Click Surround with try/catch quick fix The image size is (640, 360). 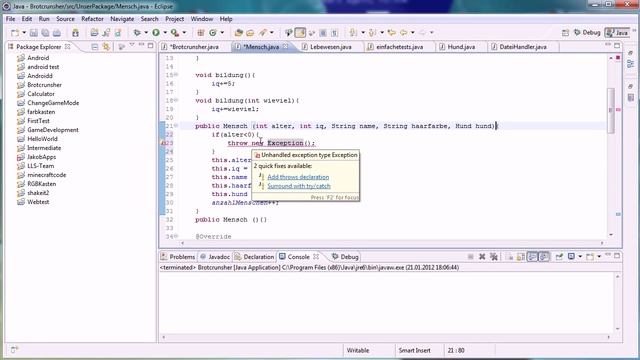(x=299, y=186)
